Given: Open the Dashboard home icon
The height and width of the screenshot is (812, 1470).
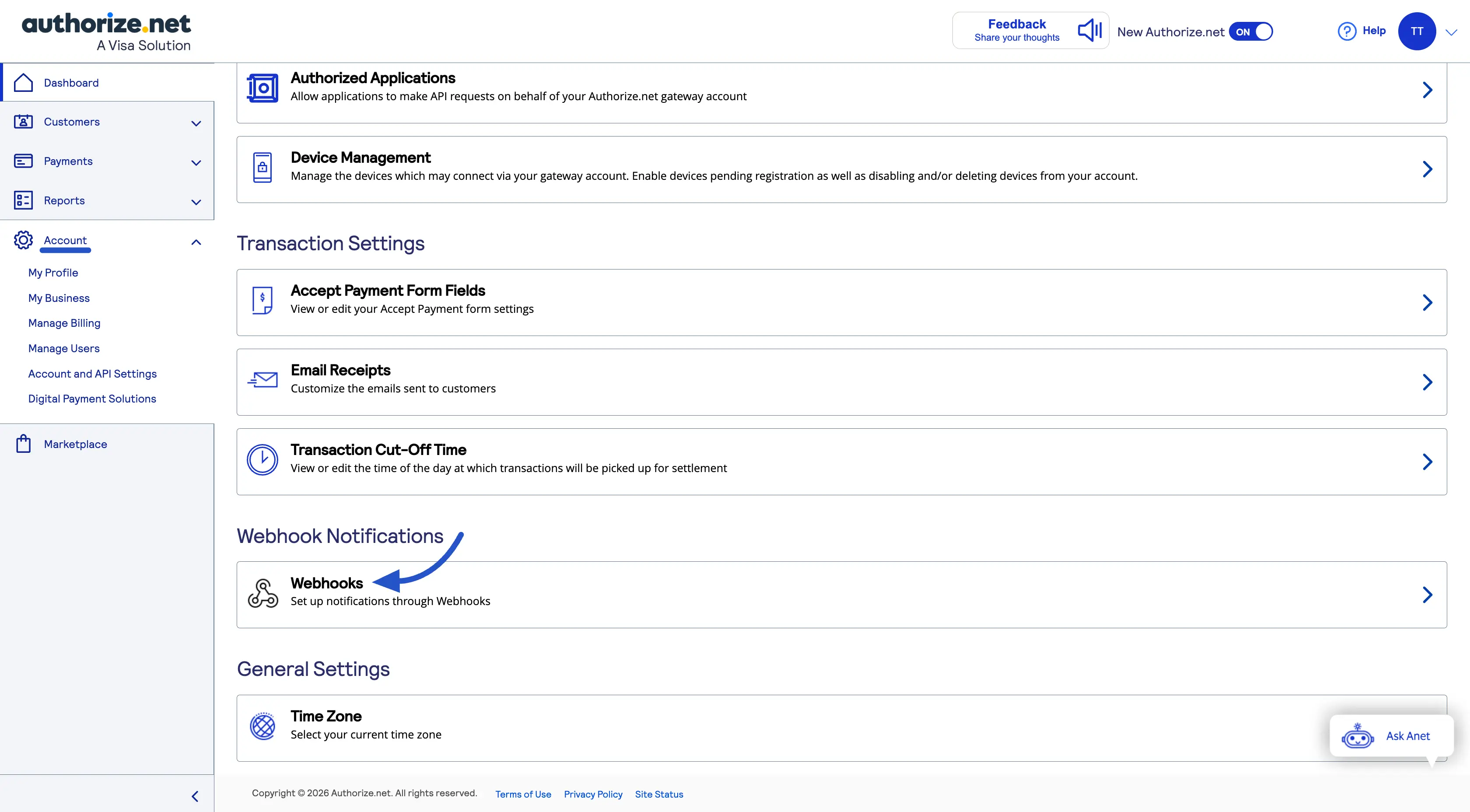Looking at the screenshot, I should 23,82.
